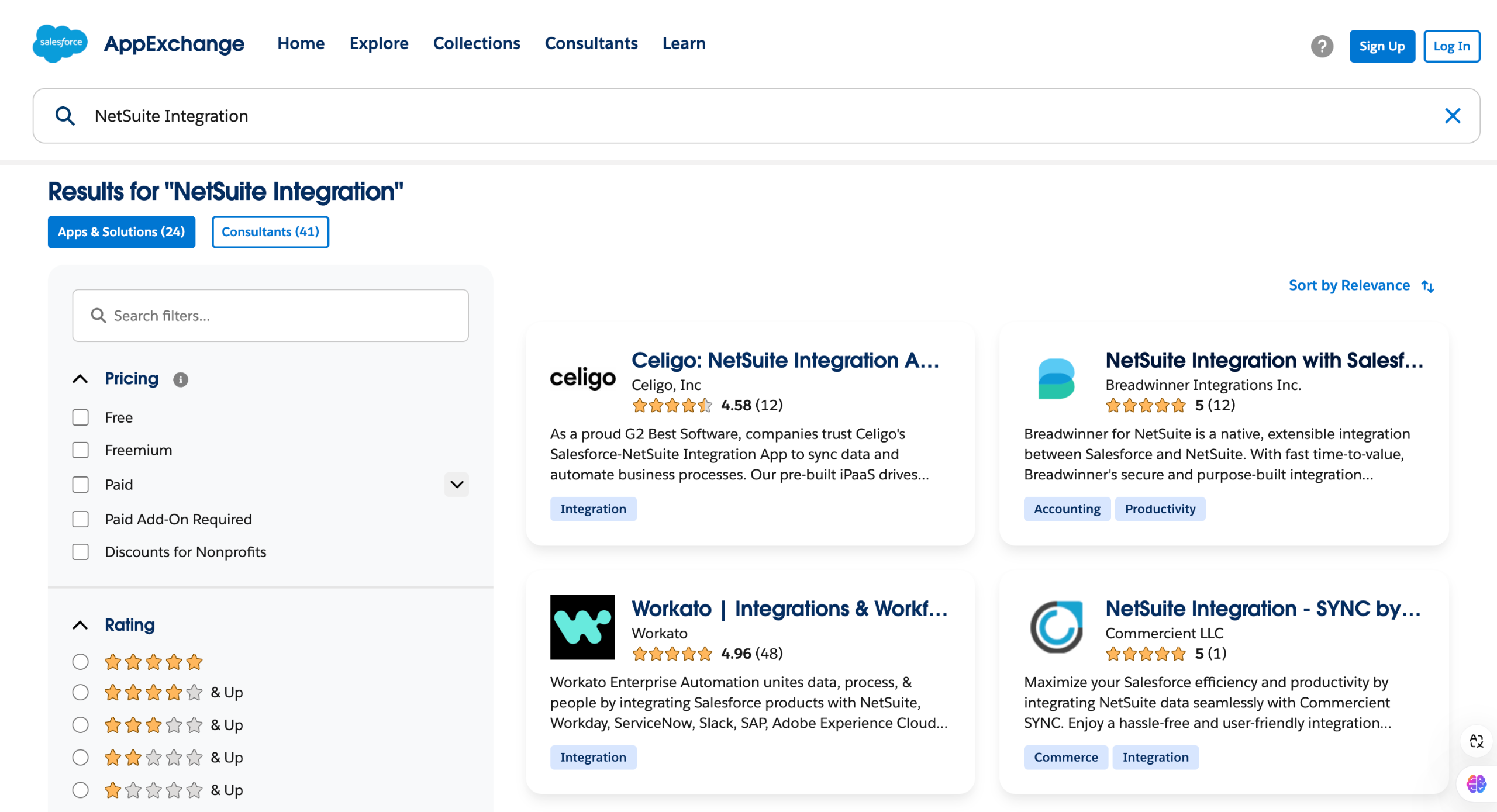This screenshot has height=812, width=1497.
Task: Enable the Freemium filter checkbox
Action: [x=80, y=450]
